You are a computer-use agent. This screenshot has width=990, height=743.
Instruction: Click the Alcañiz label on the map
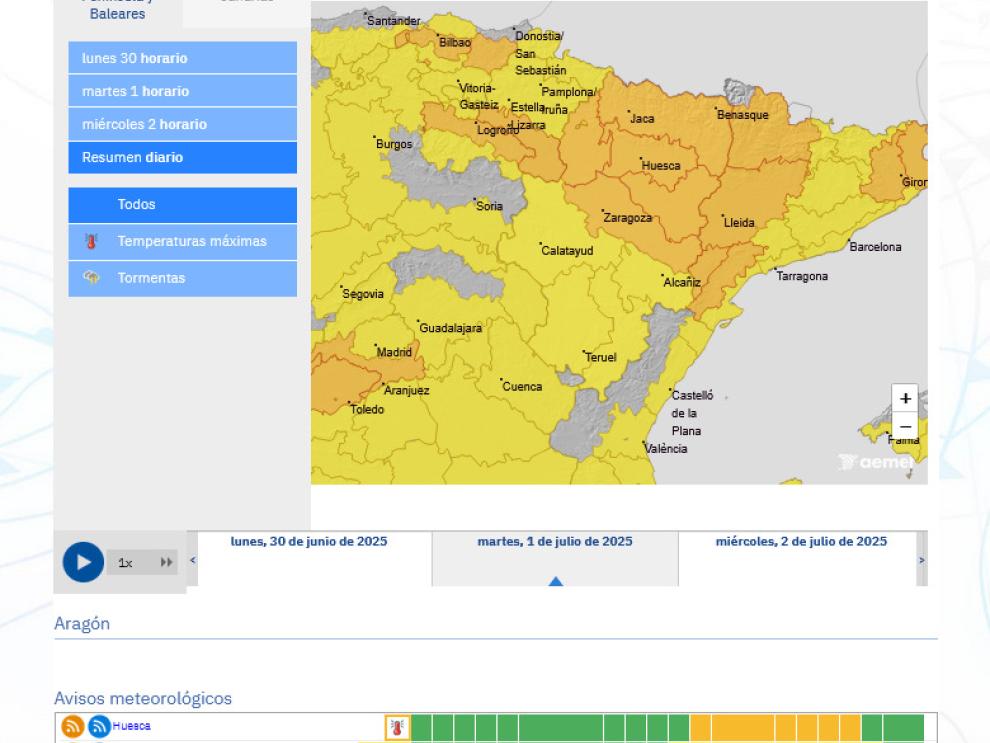point(682,282)
